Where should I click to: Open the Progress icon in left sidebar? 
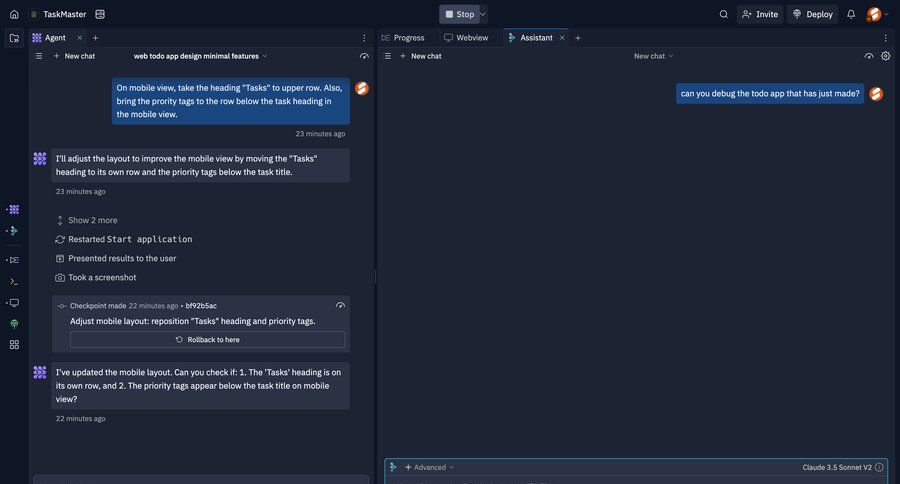click(14, 260)
